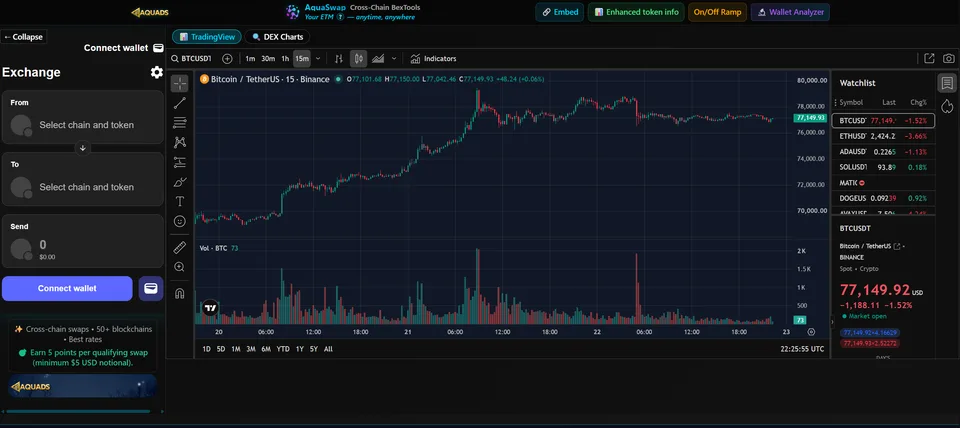Activate the zoom in tool

point(179,267)
